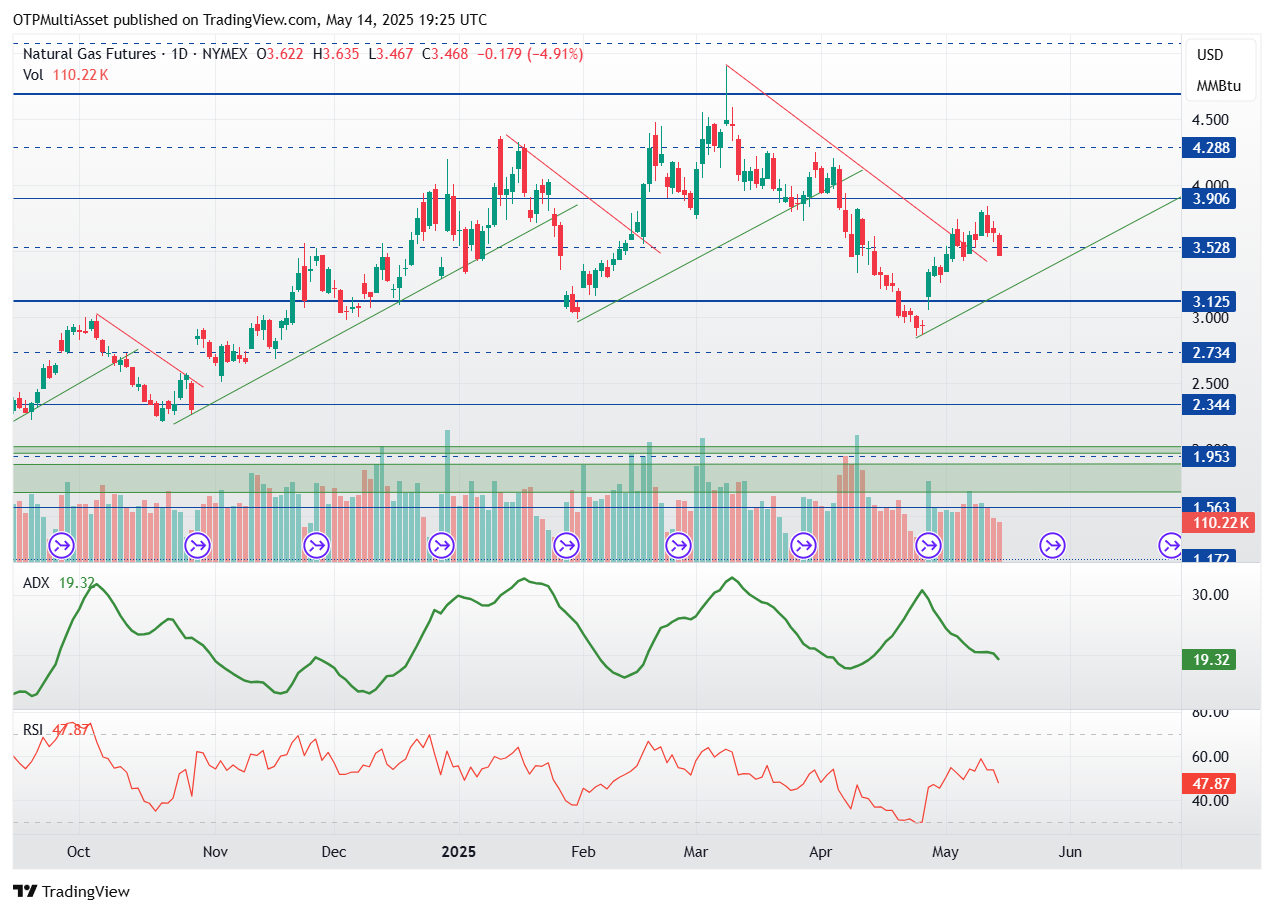Click the USD currency label
Viewport: 1274px width, 913px height.
point(1210,55)
